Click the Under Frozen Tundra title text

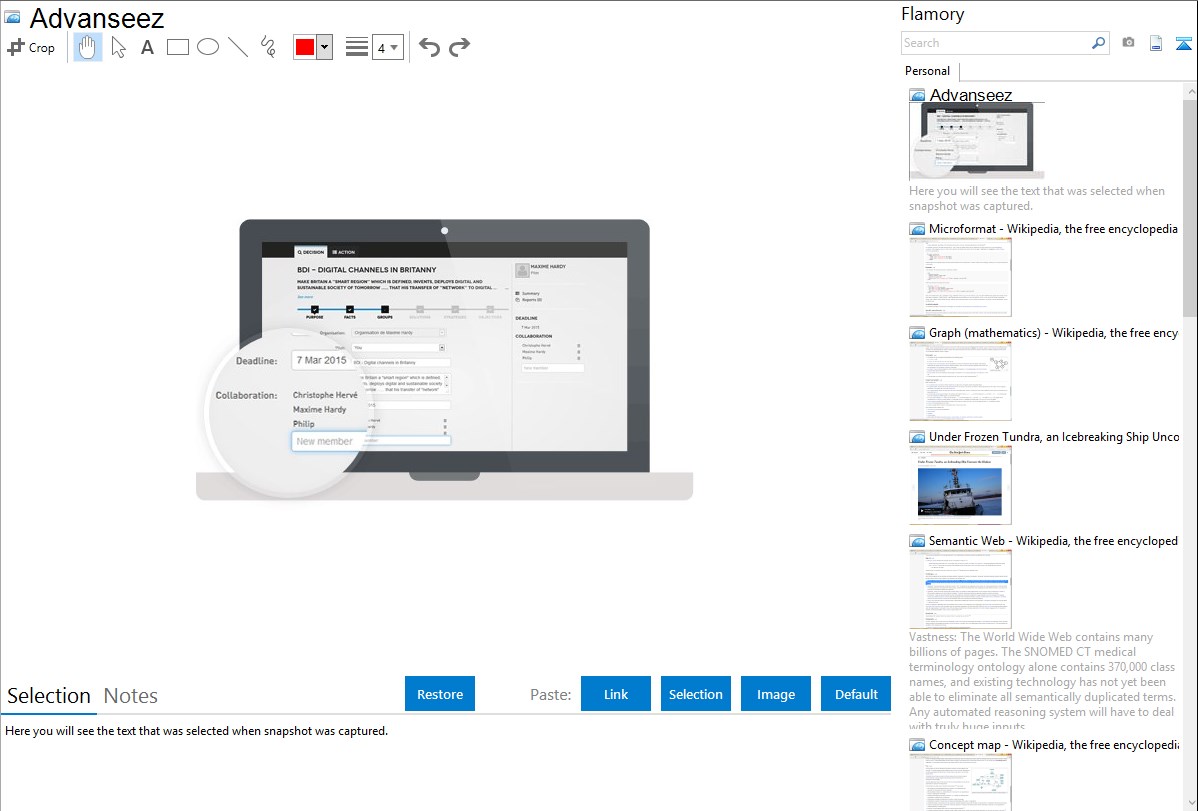point(1054,436)
